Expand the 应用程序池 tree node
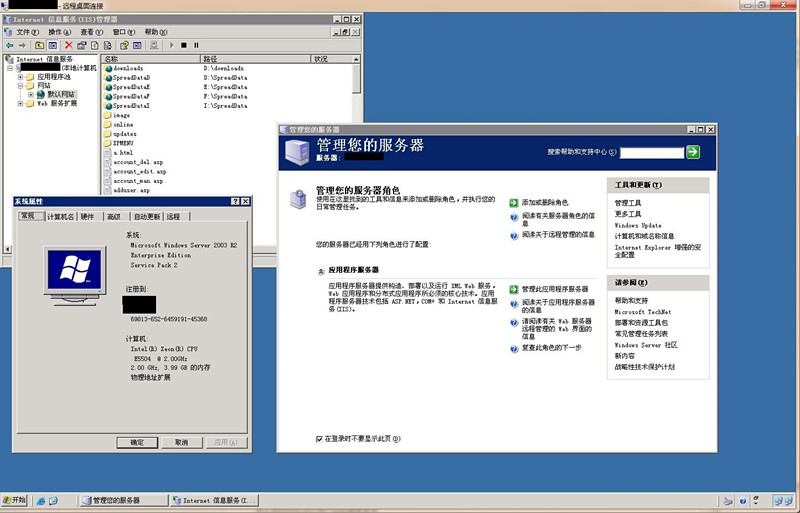Image resolution: width=800 pixels, height=513 pixels. (x=19, y=77)
